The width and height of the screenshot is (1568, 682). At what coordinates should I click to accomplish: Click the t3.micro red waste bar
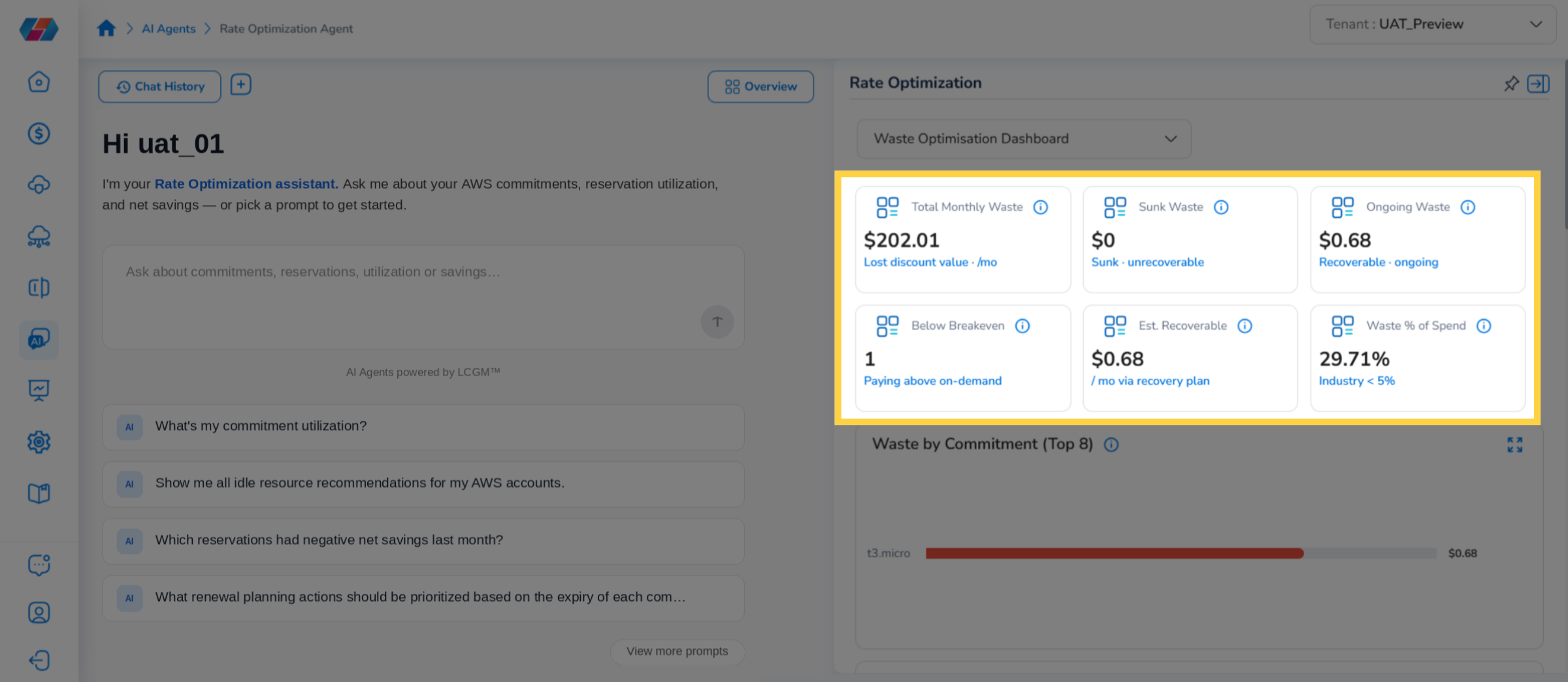[1115, 553]
